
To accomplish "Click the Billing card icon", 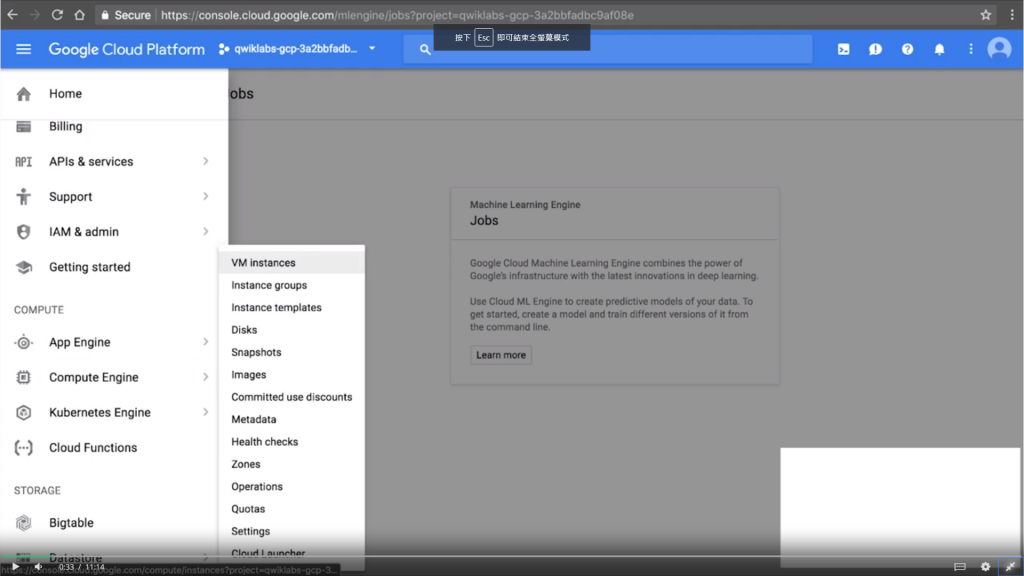I will [x=24, y=127].
